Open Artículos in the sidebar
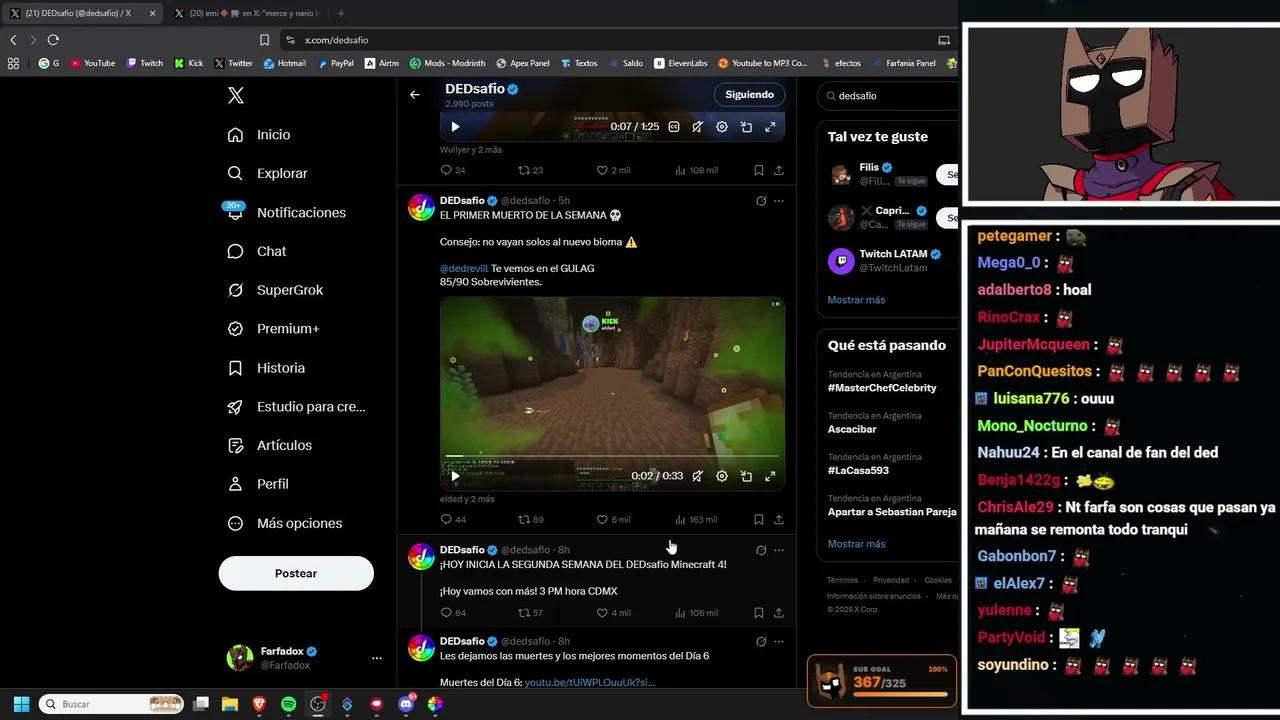Viewport: 1280px width, 720px height. click(x=269, y=445)
